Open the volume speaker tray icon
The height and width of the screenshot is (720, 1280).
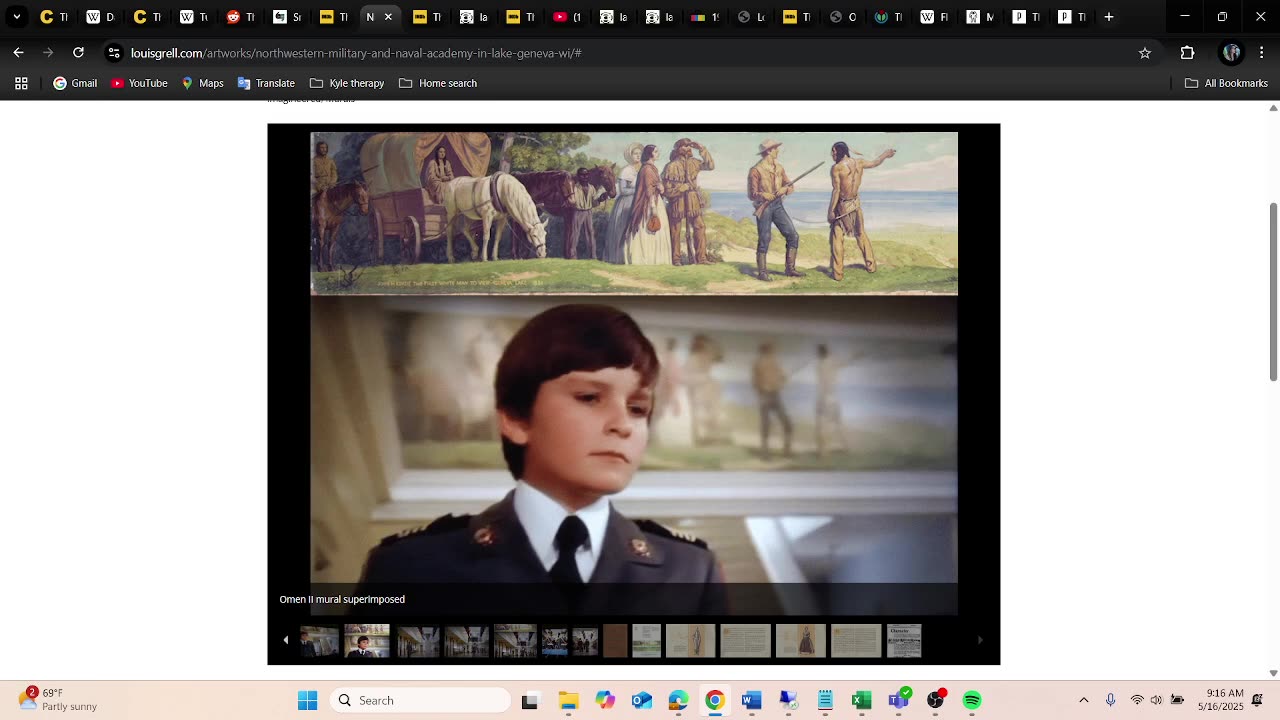(x=1157, y=700)
